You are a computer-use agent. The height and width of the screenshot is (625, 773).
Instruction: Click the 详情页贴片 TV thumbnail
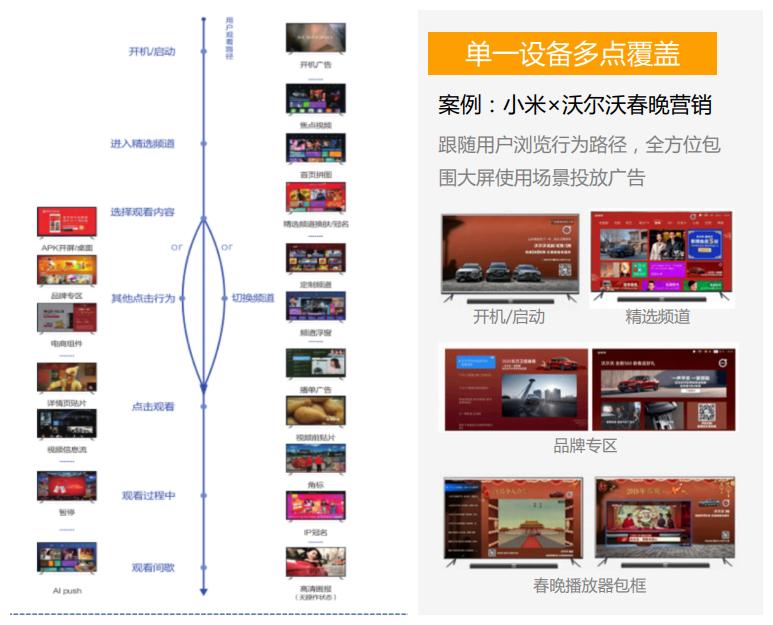[x=67, y=378]
